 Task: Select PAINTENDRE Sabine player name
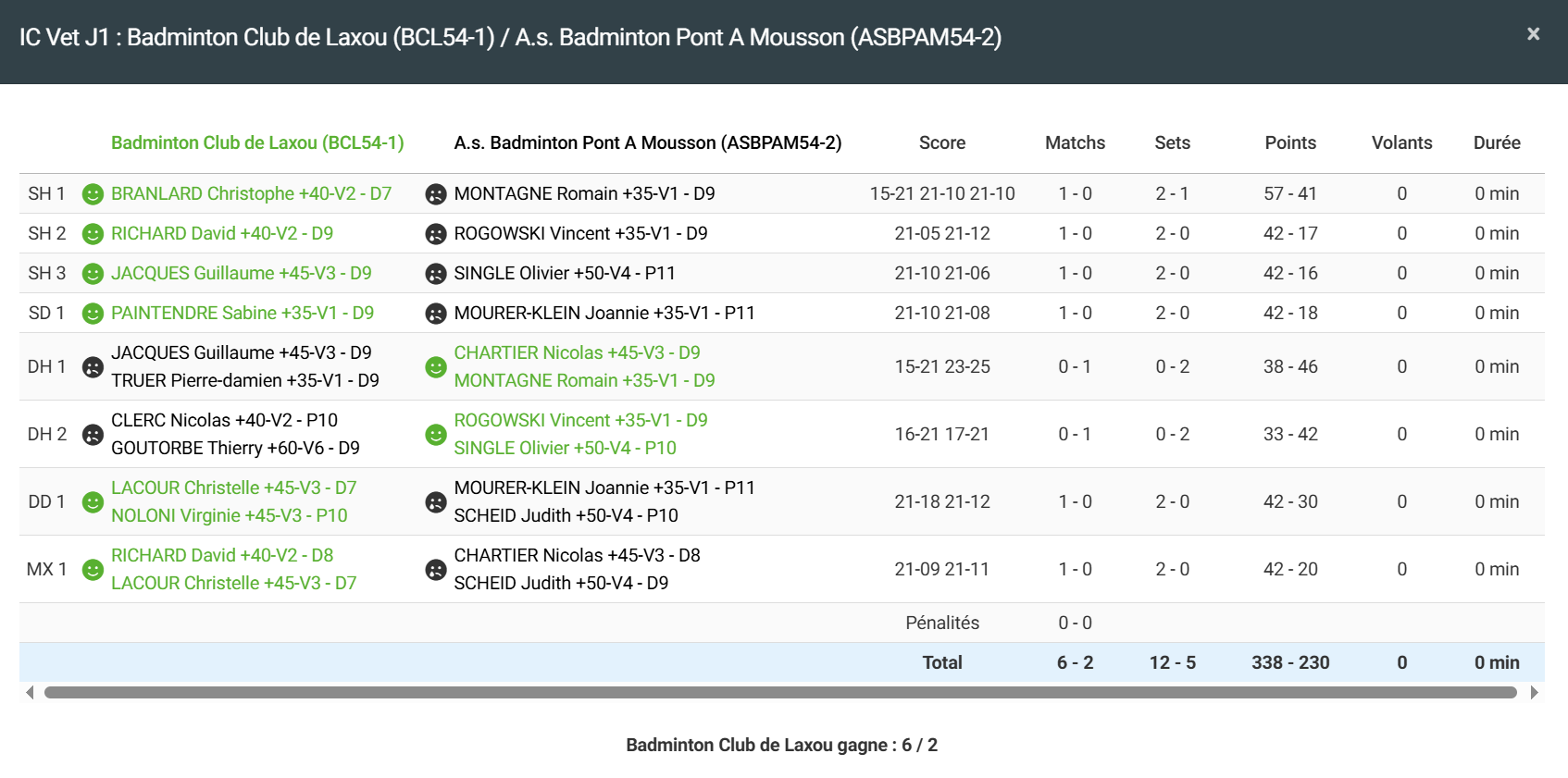242,313
